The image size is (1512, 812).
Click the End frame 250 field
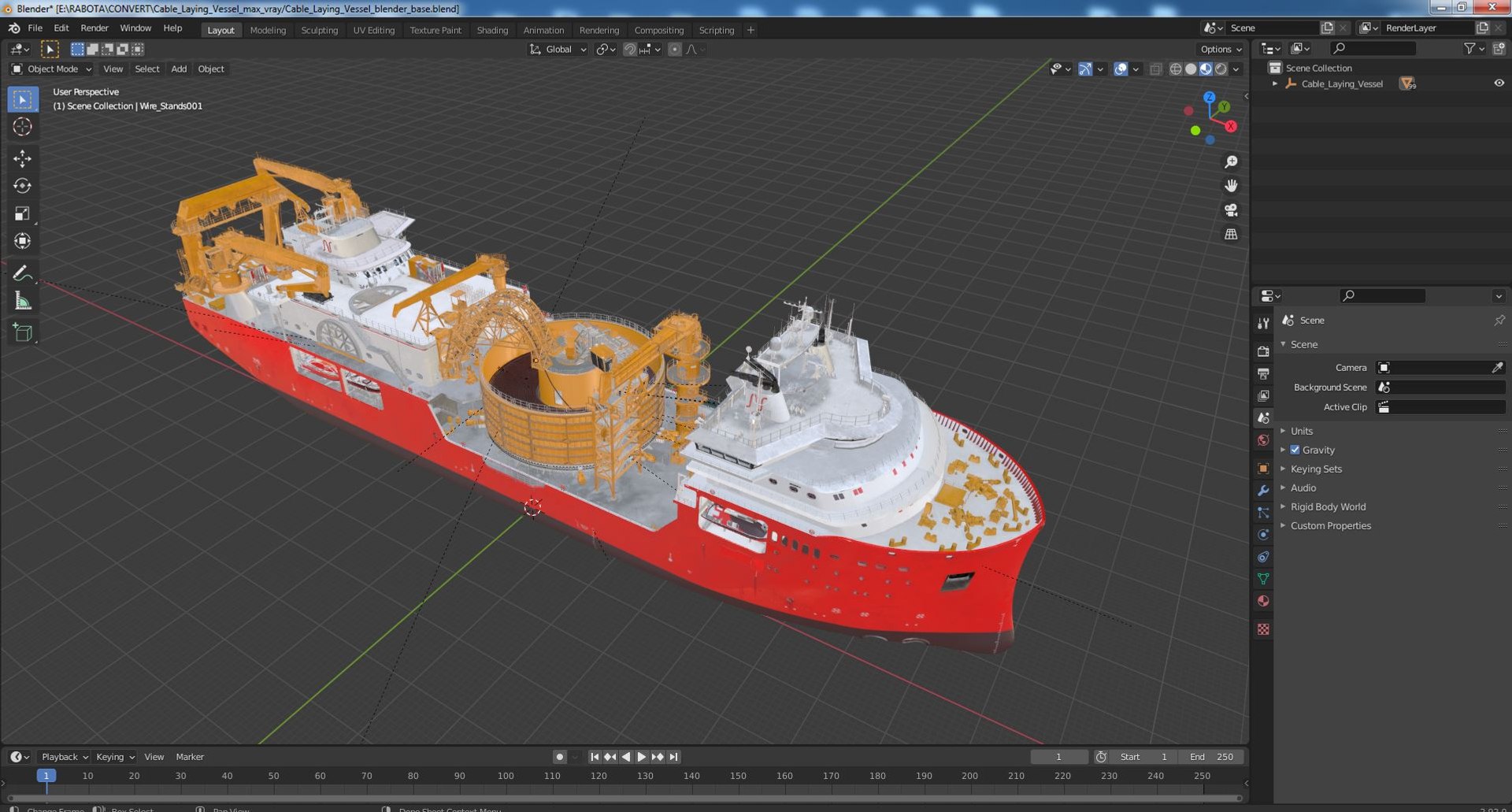pyautogui.click(x=1212, y=757)
